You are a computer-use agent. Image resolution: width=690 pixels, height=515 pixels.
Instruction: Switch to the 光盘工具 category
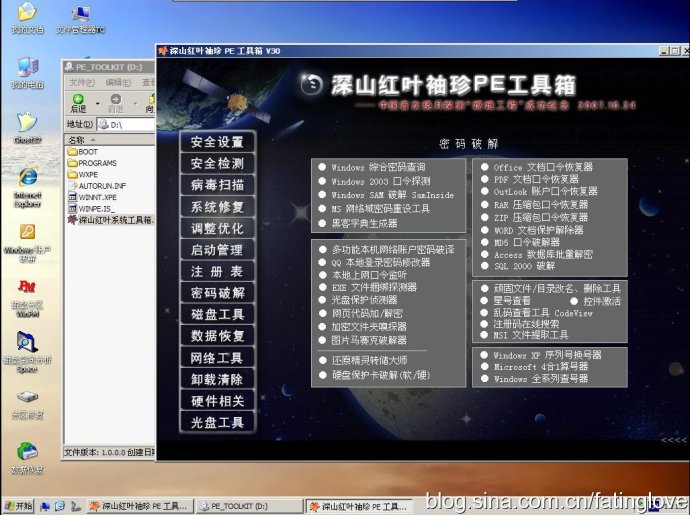(x=217, y=423)
